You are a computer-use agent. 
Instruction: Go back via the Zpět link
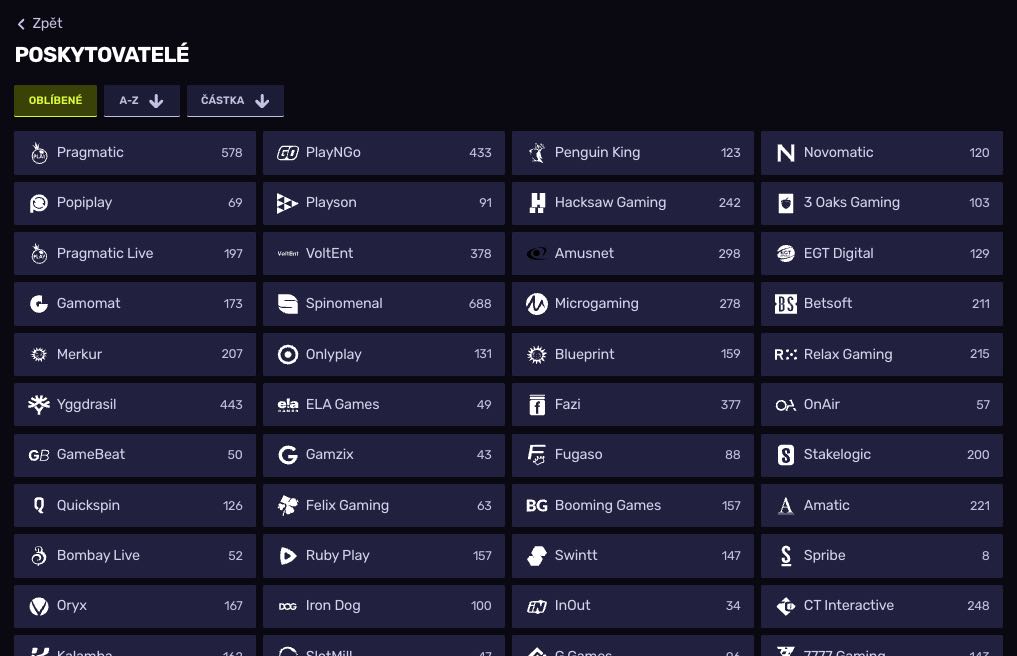click(47, 23)
